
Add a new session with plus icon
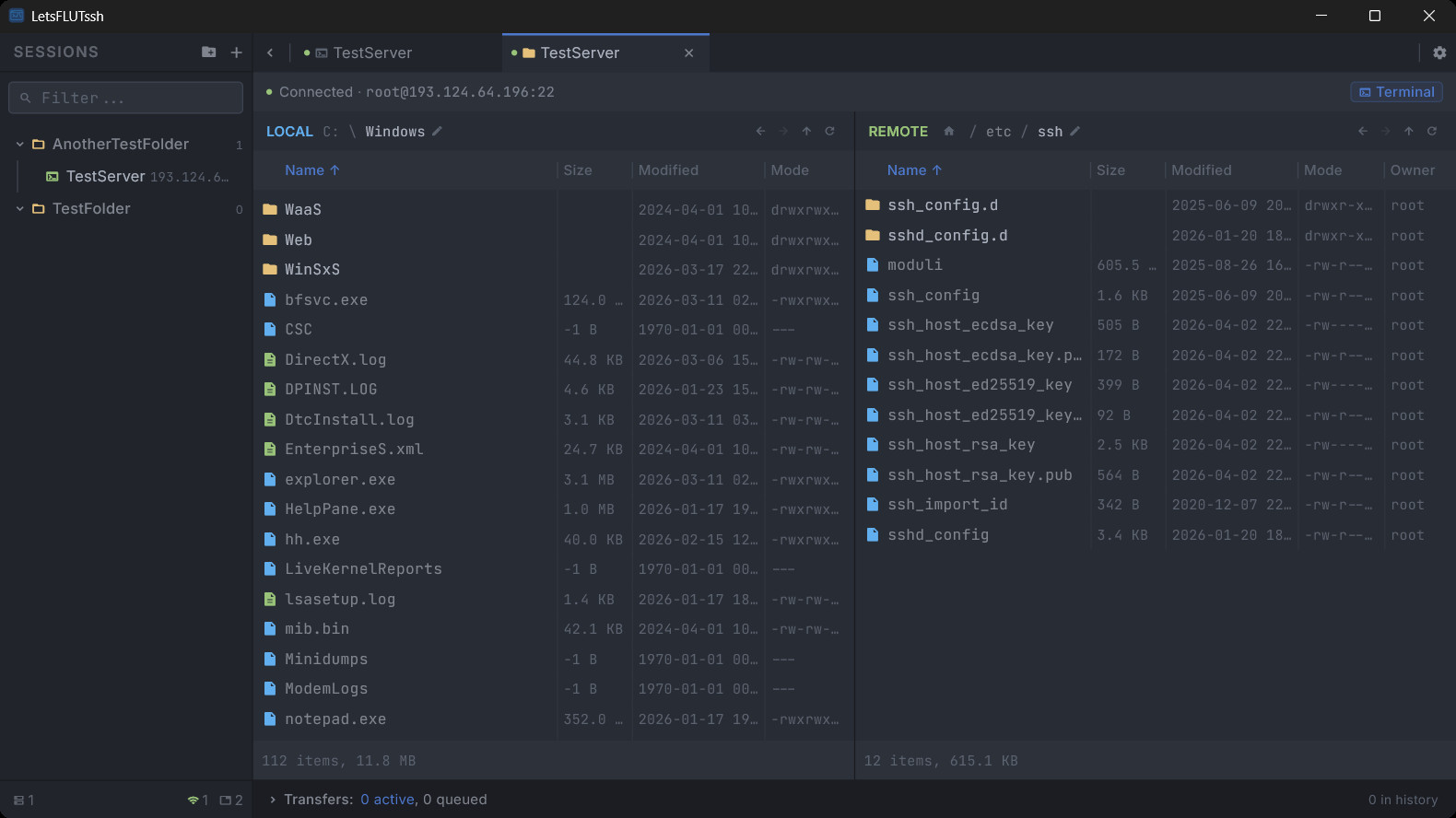tap(237, 53)
